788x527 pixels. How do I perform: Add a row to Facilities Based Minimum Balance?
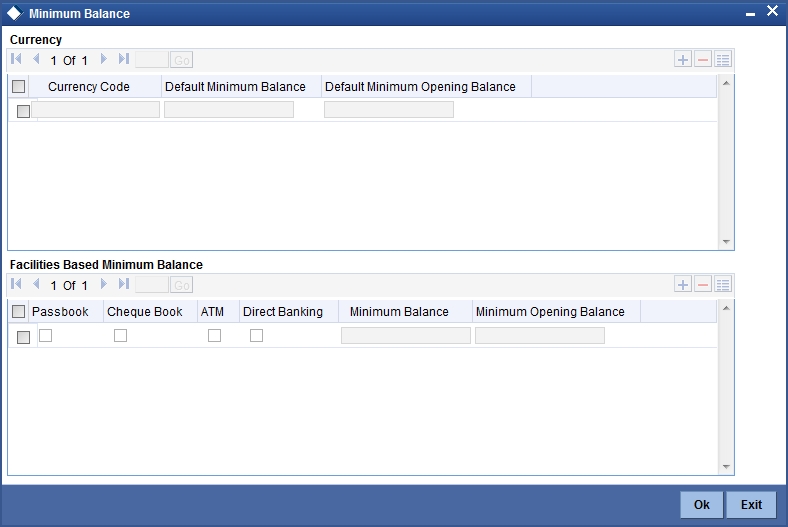click(x=682, y=285)
